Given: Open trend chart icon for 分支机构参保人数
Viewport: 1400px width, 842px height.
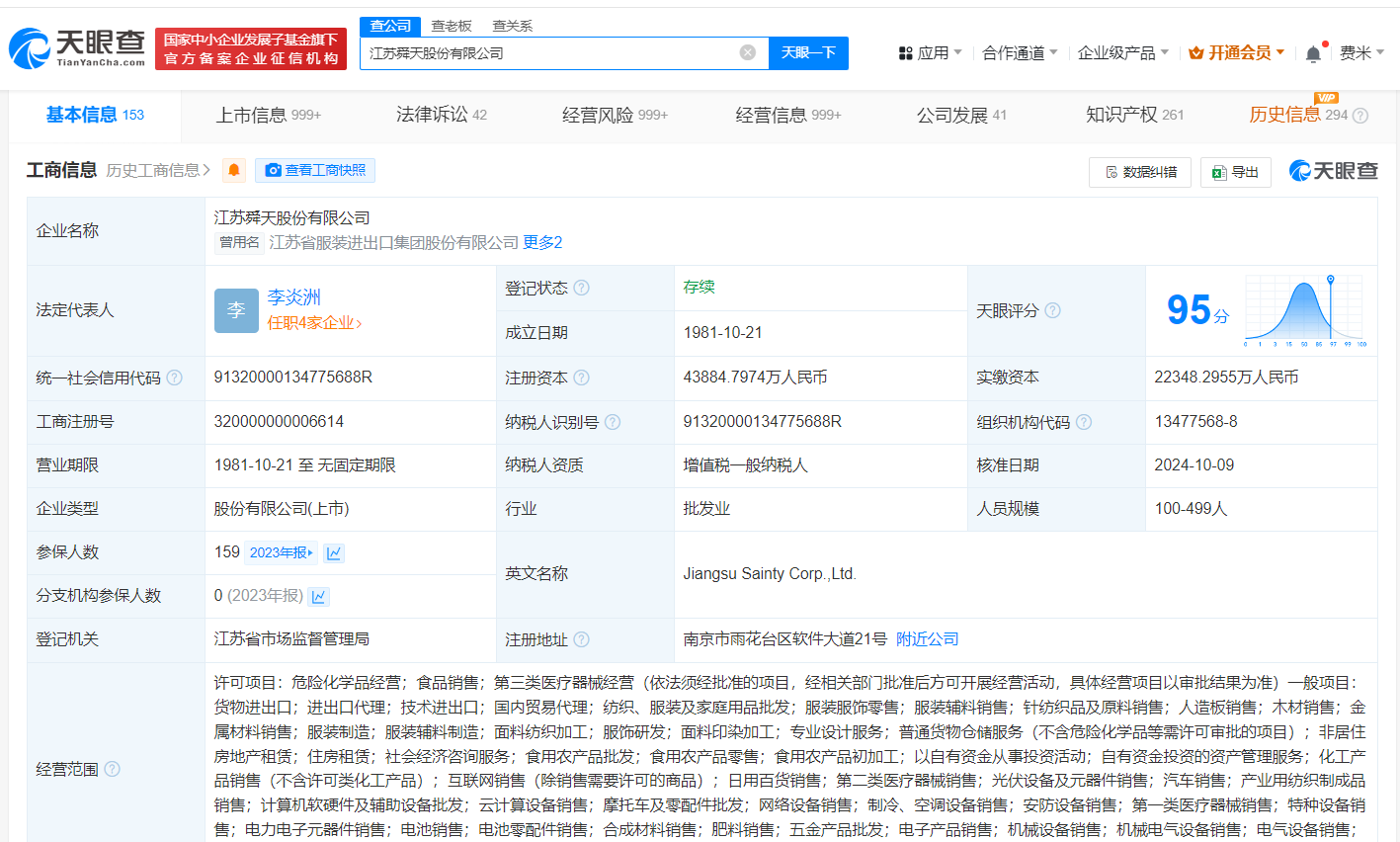Looking at the screenshot, I should click(x=318, y=596).
